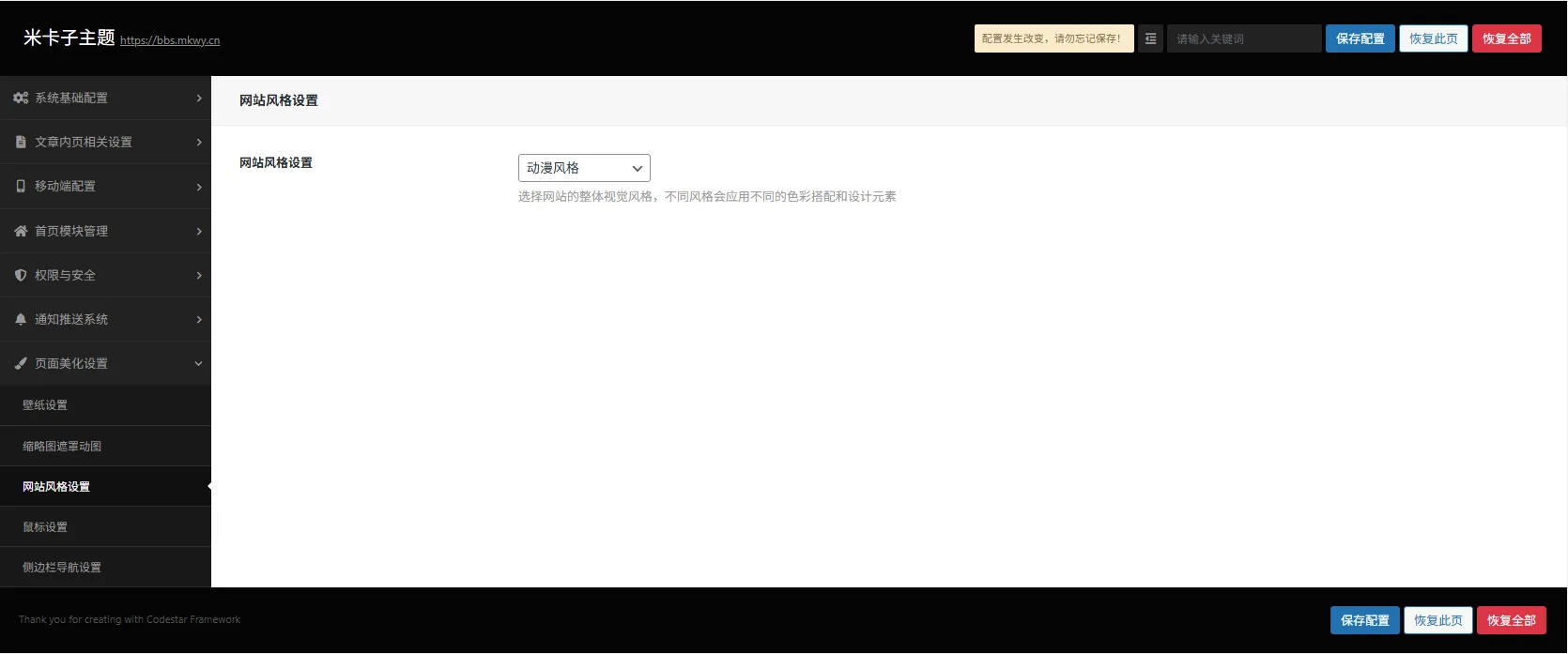
Task: Open the 壁纸设置 submenu item
Action: pos(45,405)
